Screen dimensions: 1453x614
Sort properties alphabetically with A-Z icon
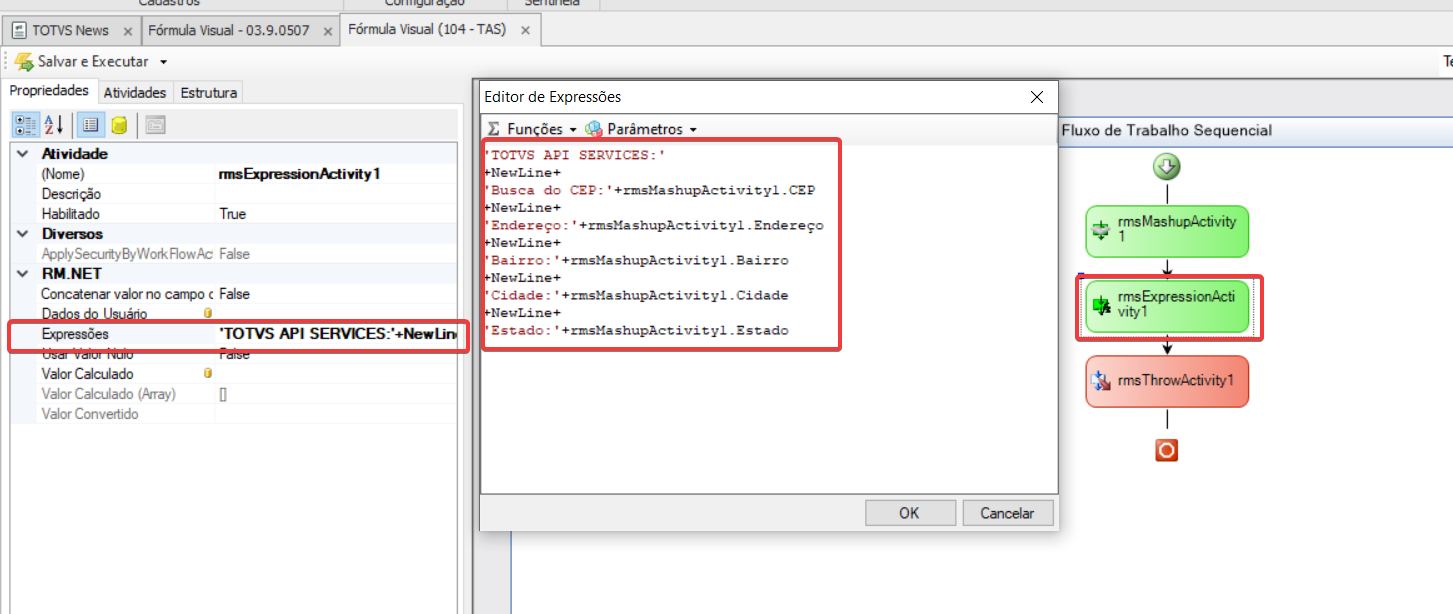point(53,124)
